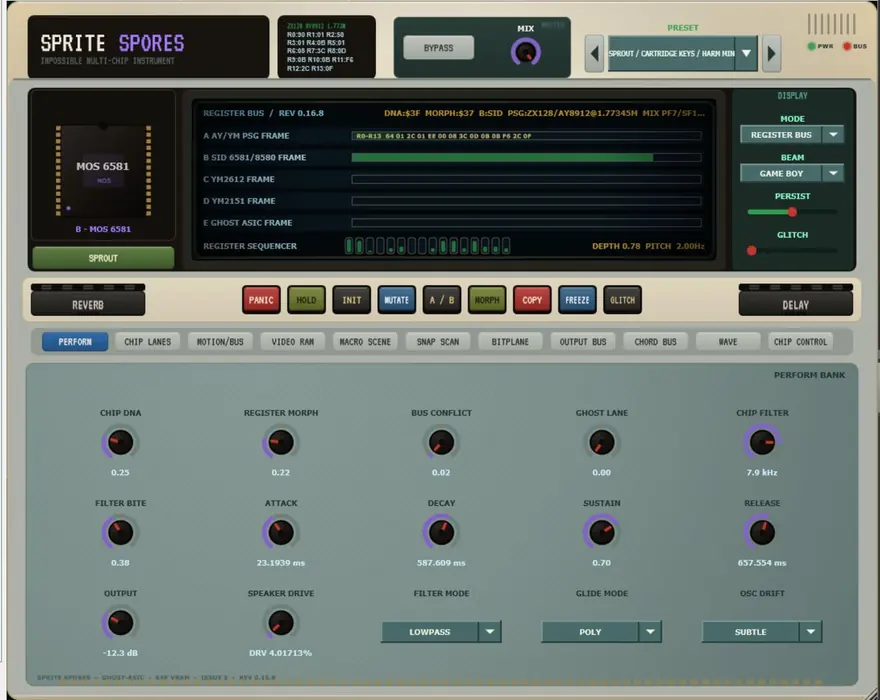The width and height of the screenshot is (880, 700).
Task: Switch to the BITPLANE tab
Action: [510, 341]
